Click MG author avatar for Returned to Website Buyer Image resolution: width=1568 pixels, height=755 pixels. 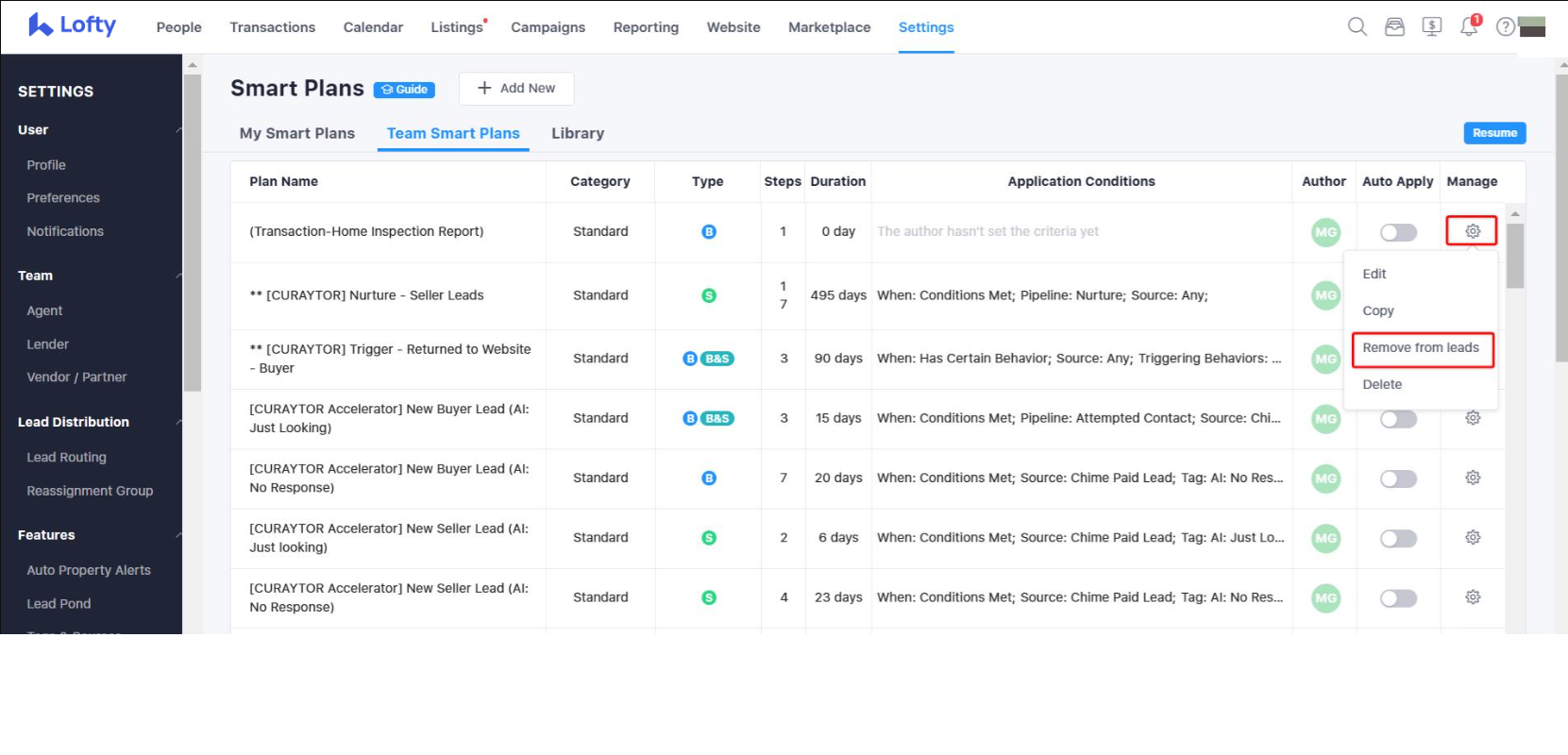click(x=1325, y=359)
